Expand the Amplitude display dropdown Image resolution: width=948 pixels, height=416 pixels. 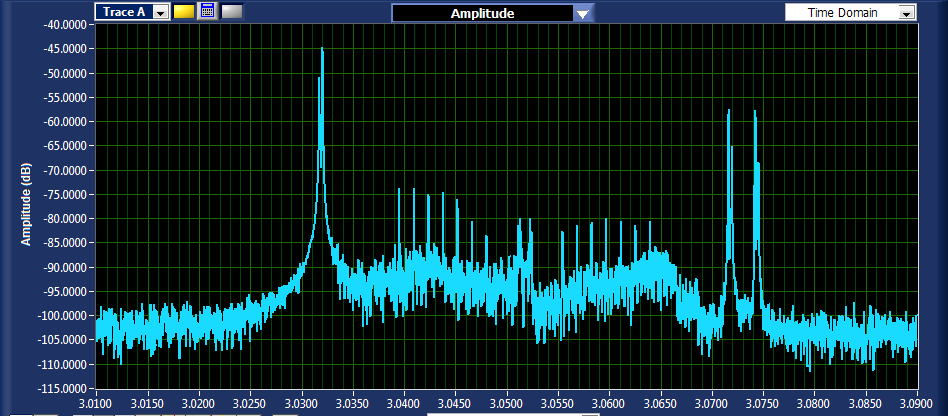582,13
